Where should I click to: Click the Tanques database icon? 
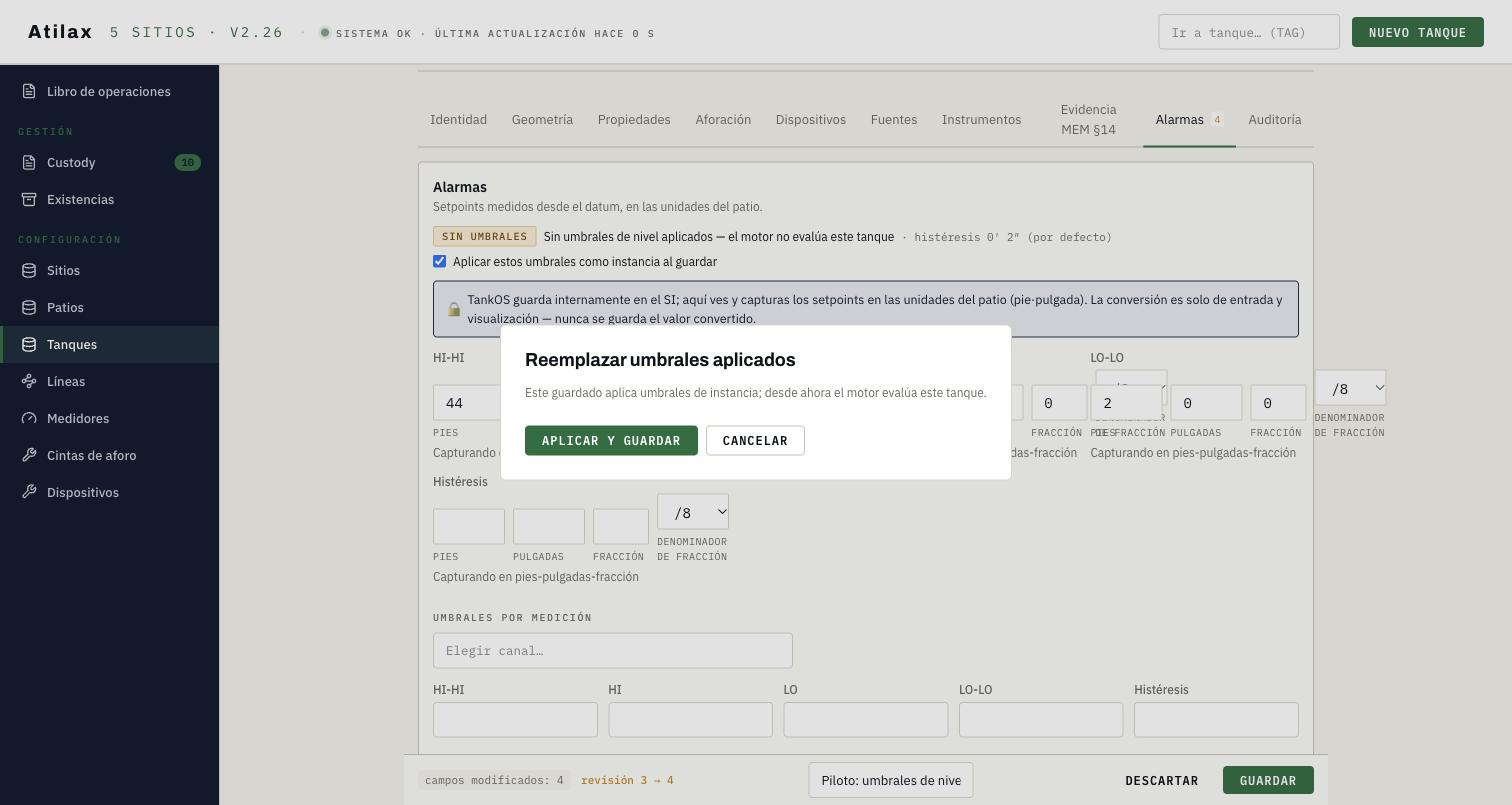(x=29, y=344)
